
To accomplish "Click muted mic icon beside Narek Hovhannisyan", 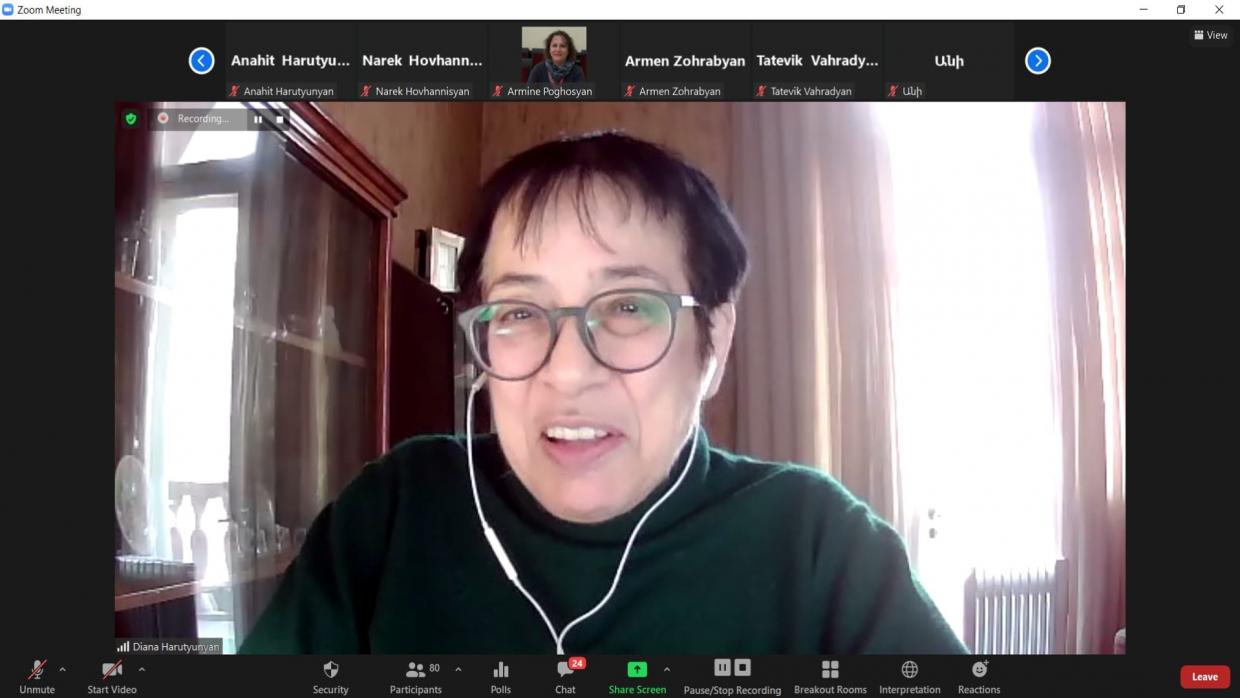I will tap(366, 91).
